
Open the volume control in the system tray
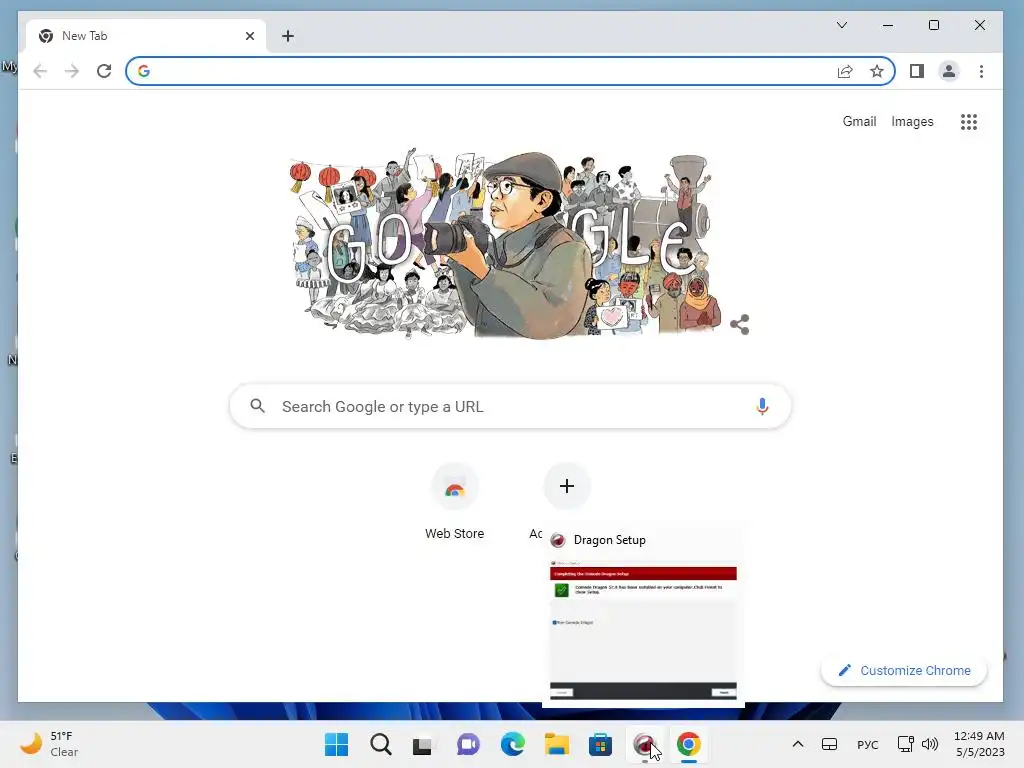tap(930, 744)
